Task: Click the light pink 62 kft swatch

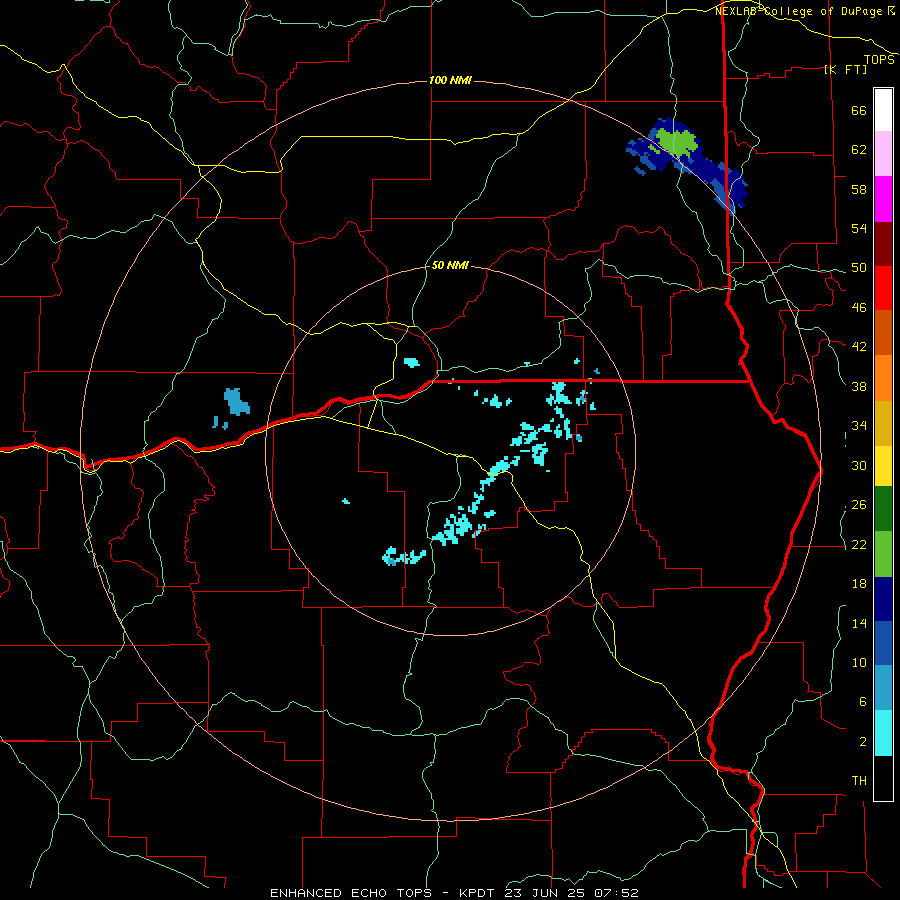Action: [x=883, y=154]
